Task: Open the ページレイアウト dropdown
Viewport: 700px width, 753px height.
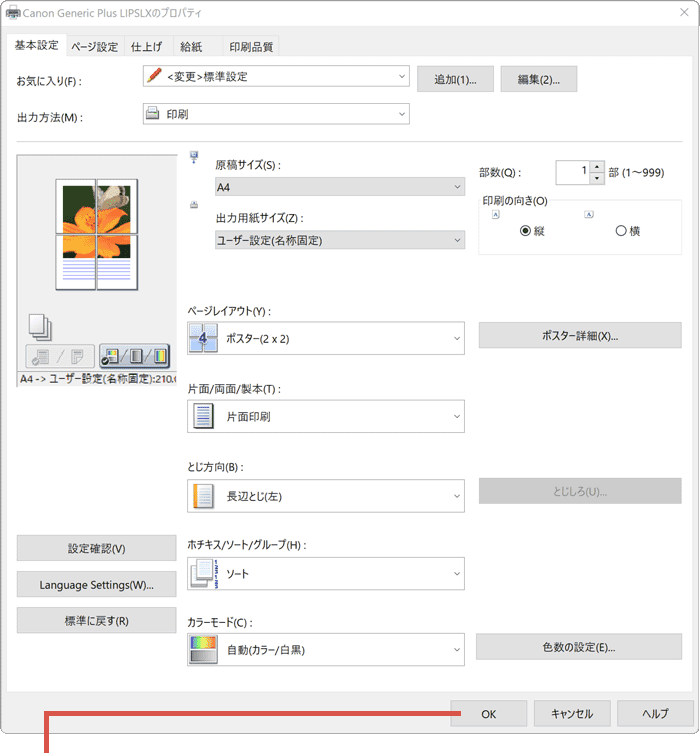Action: coord(326,339)
